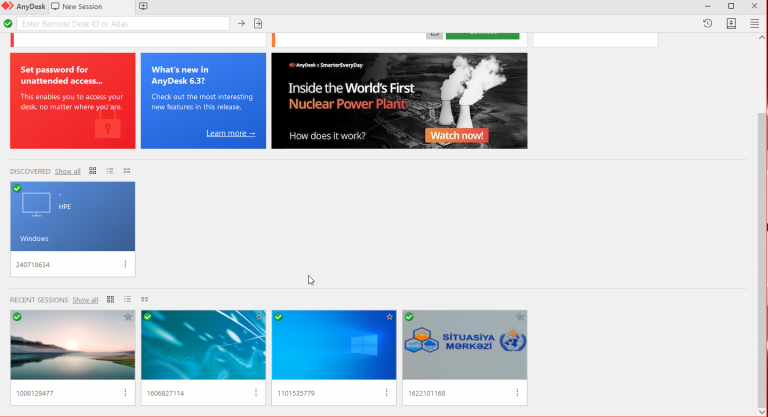Open options menu for session 1008129477
This screenshot has height=417, width=768.
click(125, 393)
